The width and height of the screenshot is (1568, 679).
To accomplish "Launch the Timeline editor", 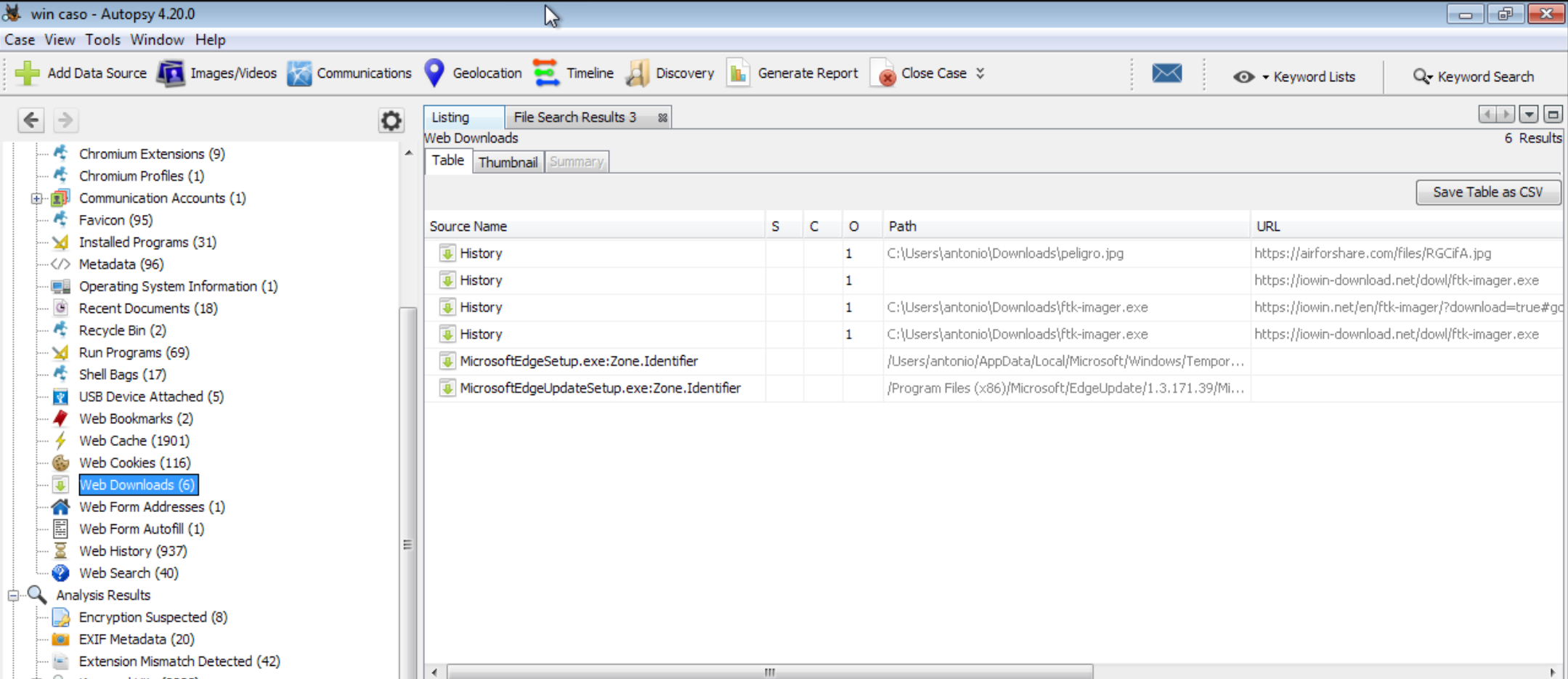I will [x=573, y=73].
